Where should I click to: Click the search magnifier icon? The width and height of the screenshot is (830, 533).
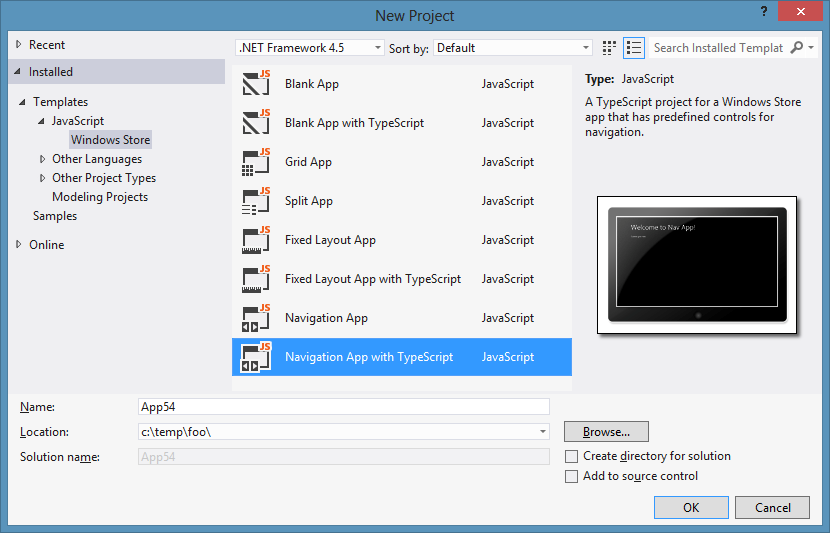(797, 48)
